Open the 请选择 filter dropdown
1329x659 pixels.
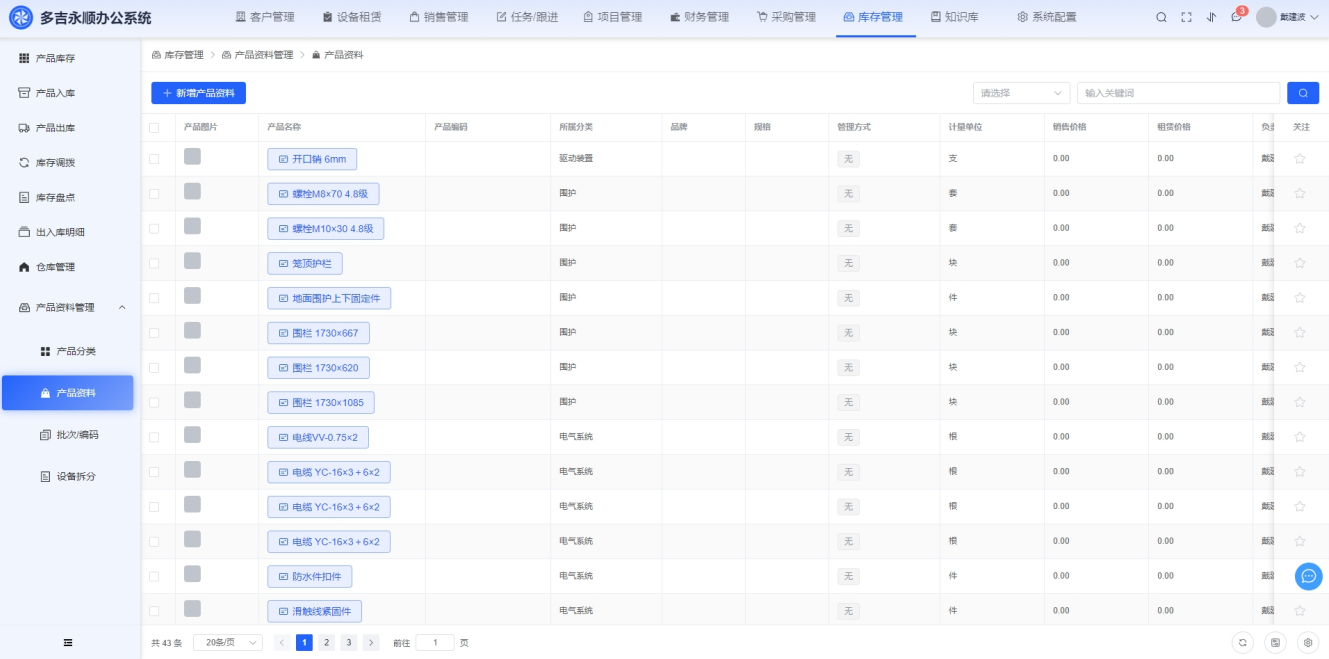pos(1021,93)
